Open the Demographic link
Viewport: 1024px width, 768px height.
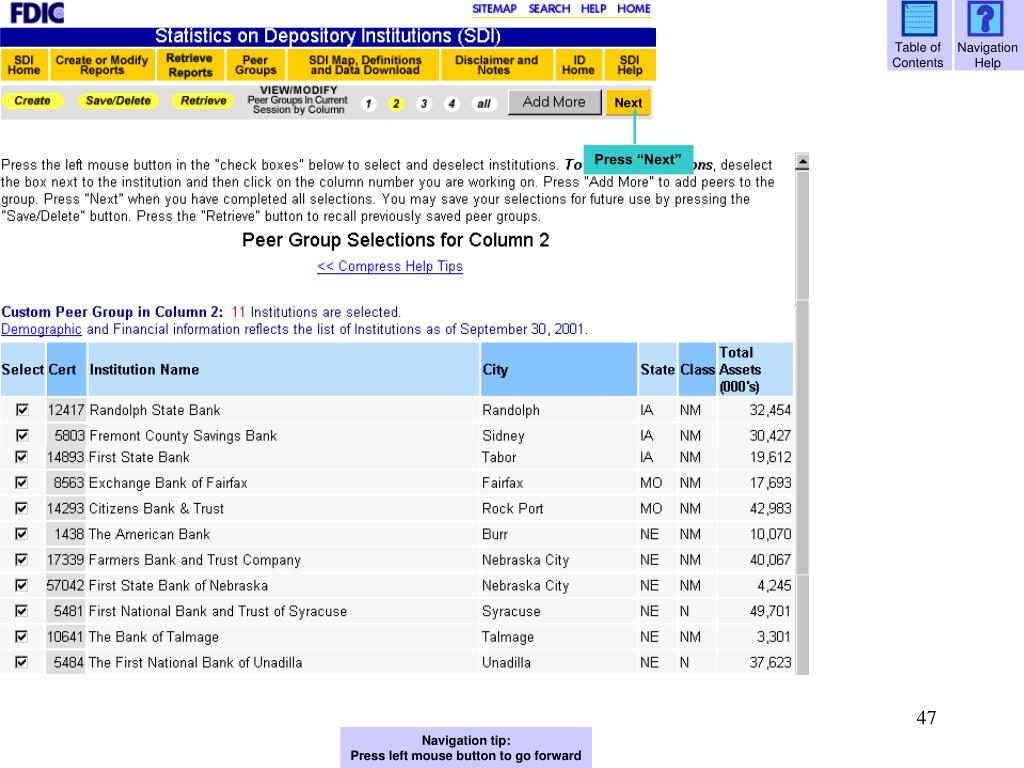pos(41,329)
